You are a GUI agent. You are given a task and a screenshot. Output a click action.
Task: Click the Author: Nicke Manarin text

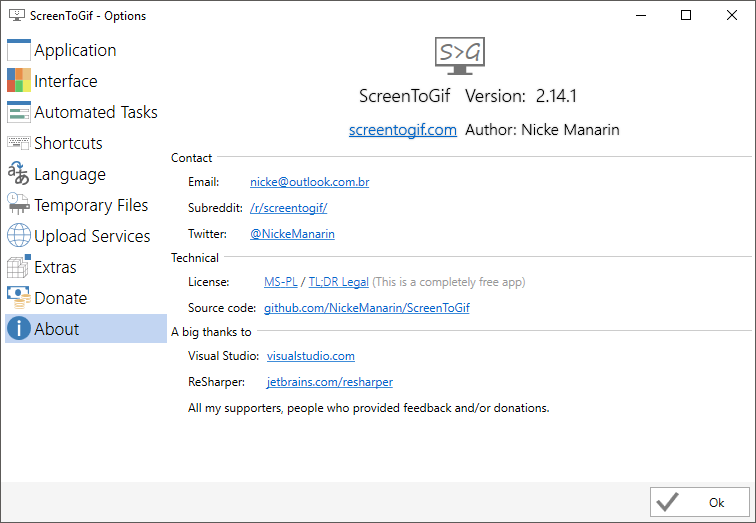(542, 130)
